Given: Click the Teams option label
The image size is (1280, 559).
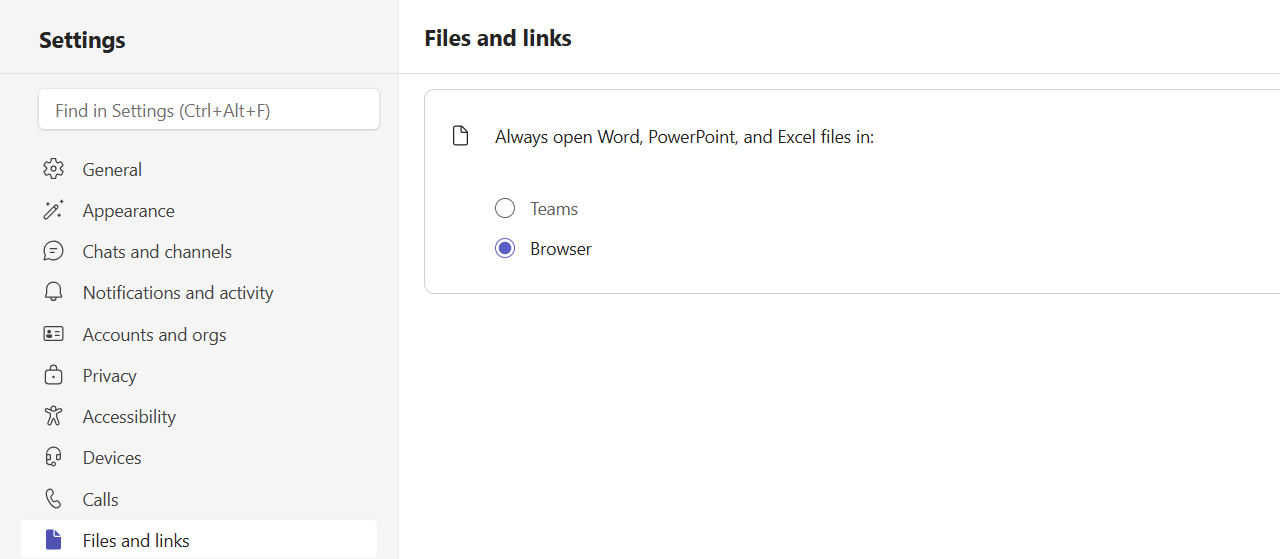Looking at the screenshot, I should point(554,208).
